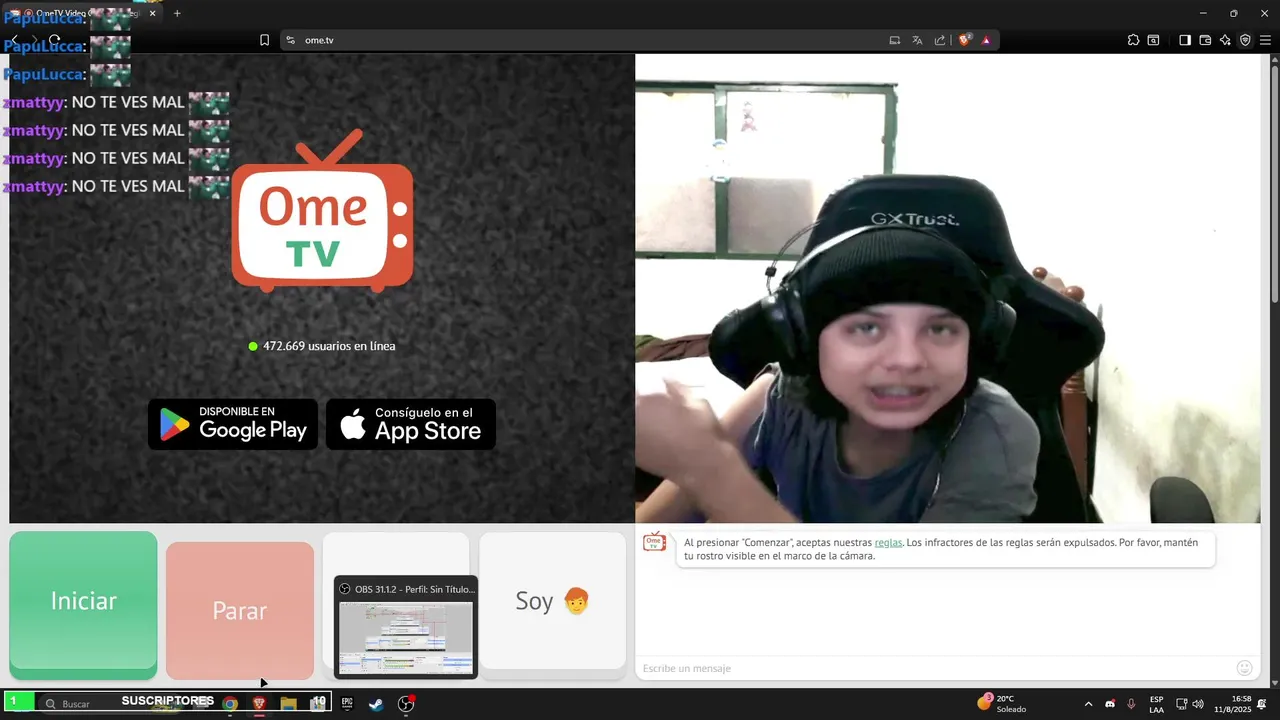Open the emoji picker in the chat box
This screenshot has height=720, width=1280.
[x=1244, y=668]
